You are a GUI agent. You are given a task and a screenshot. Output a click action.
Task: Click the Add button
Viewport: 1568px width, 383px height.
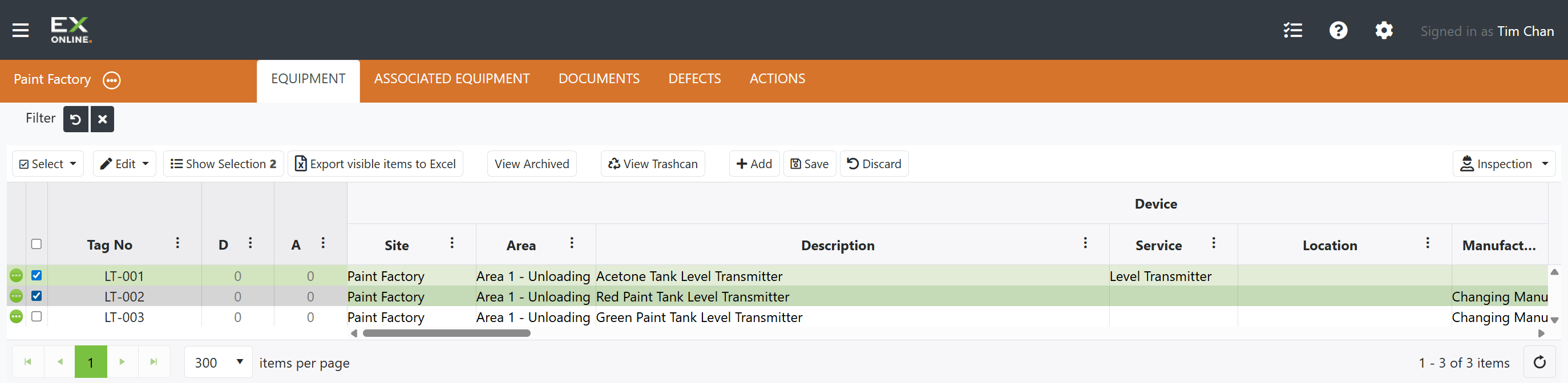click(x=754, y=164)
